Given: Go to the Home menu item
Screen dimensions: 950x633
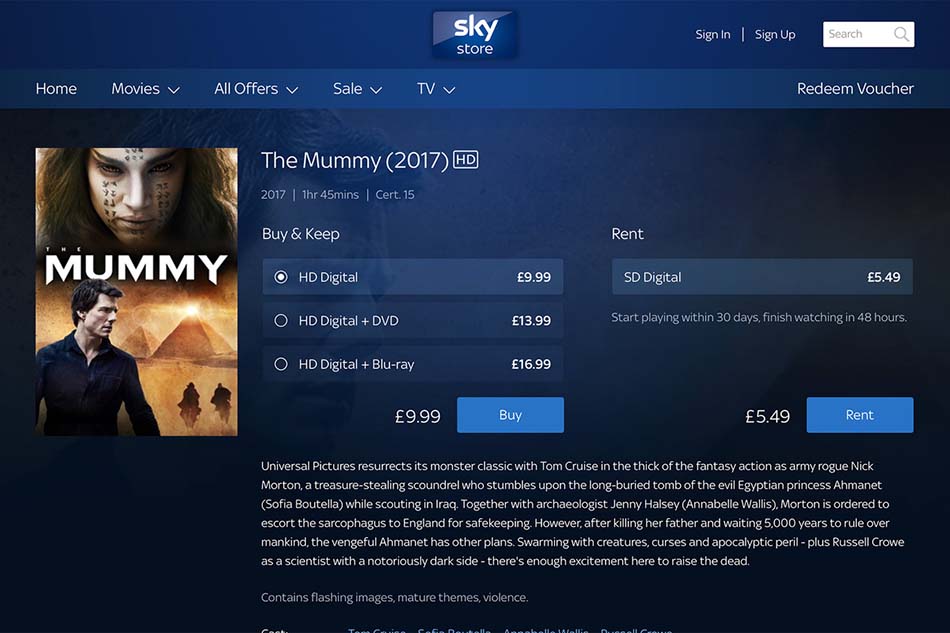Looking at the screenshot, I should [x=56, y=89].
